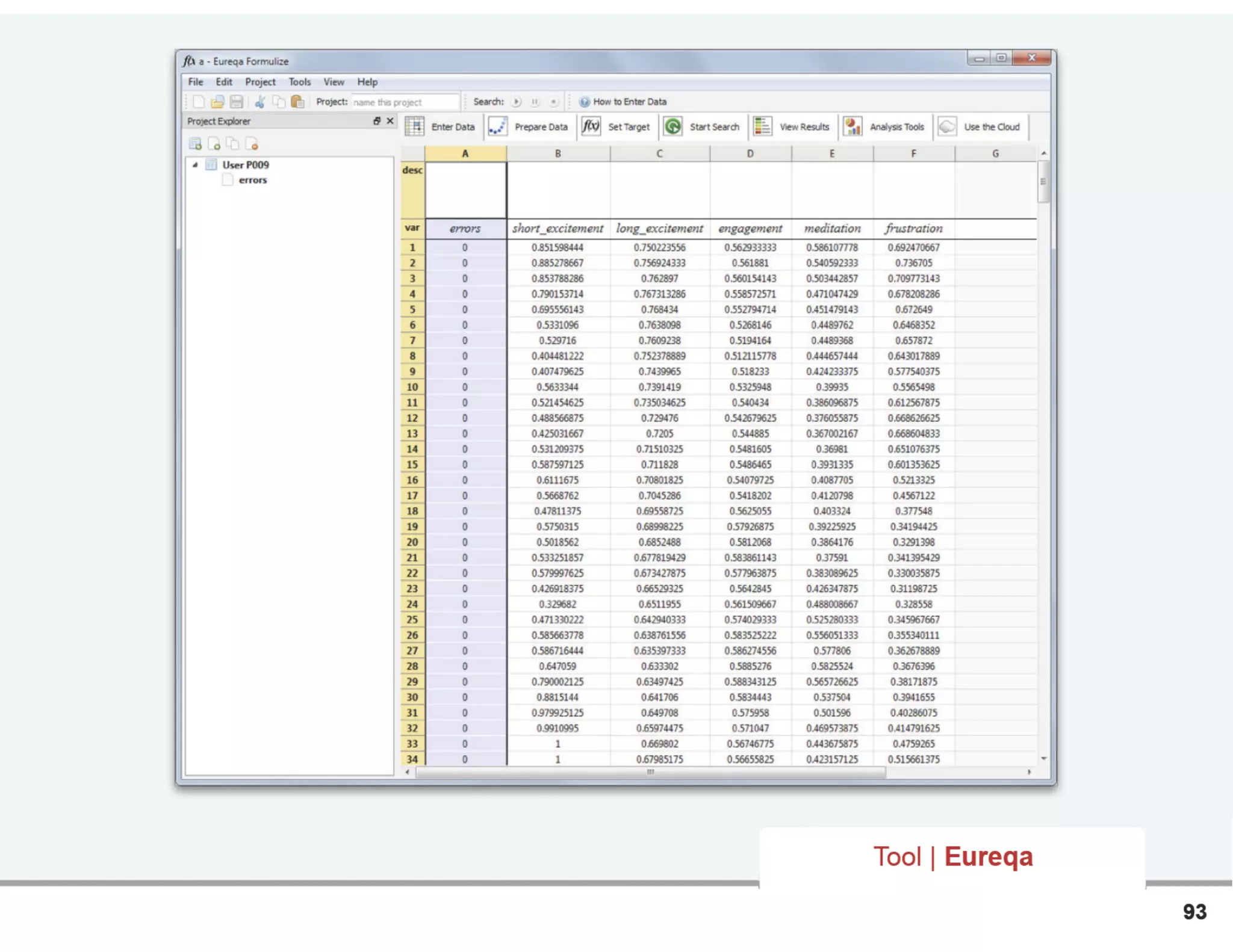Open the Project menu
The width and height of the screenshot is (1233, 952).
click(x=260, y=82)
